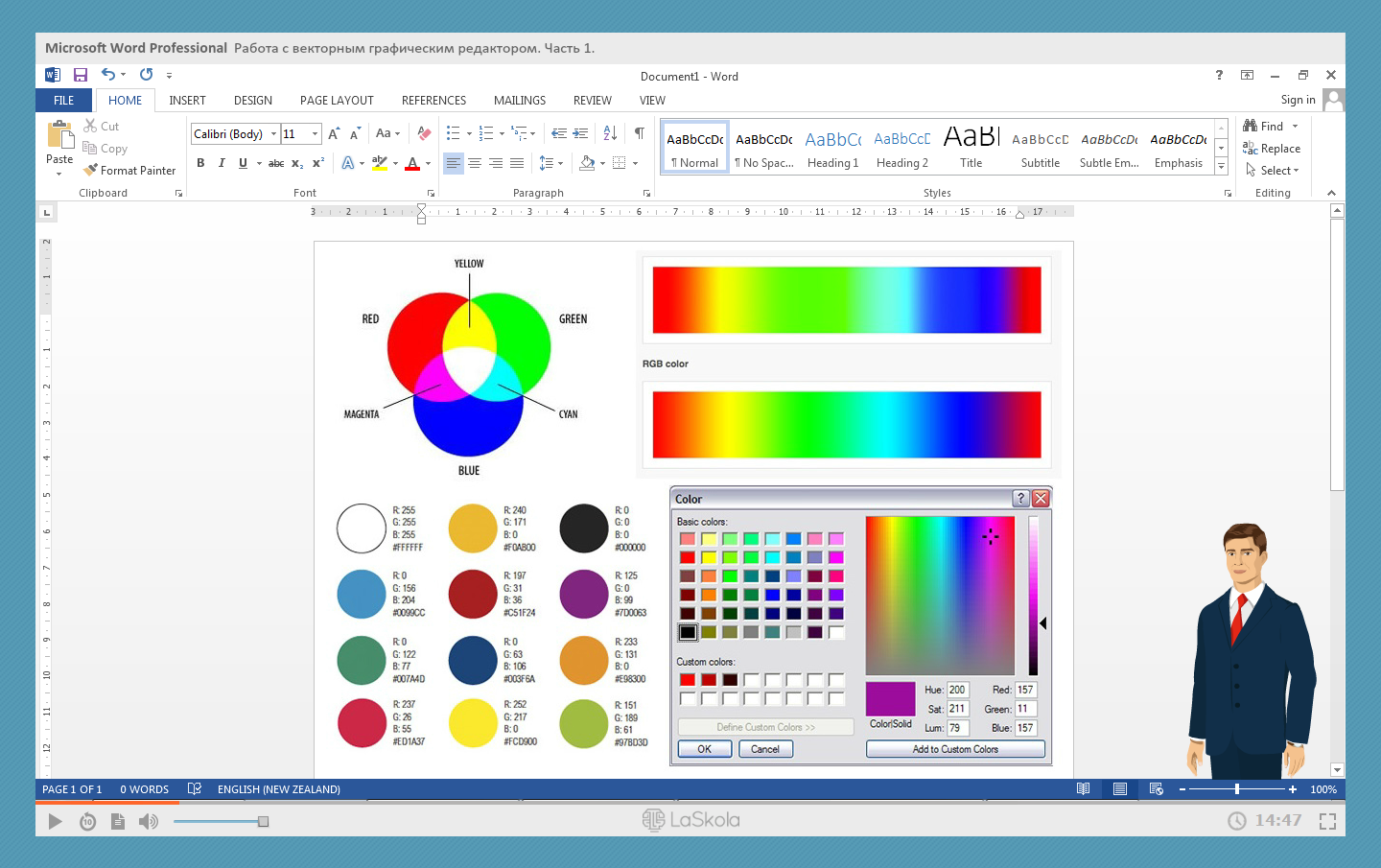Click the Clear Formatting eraser icon
Image resolution: width=1381 pixels, height=868 pixels.
[424, 133]
